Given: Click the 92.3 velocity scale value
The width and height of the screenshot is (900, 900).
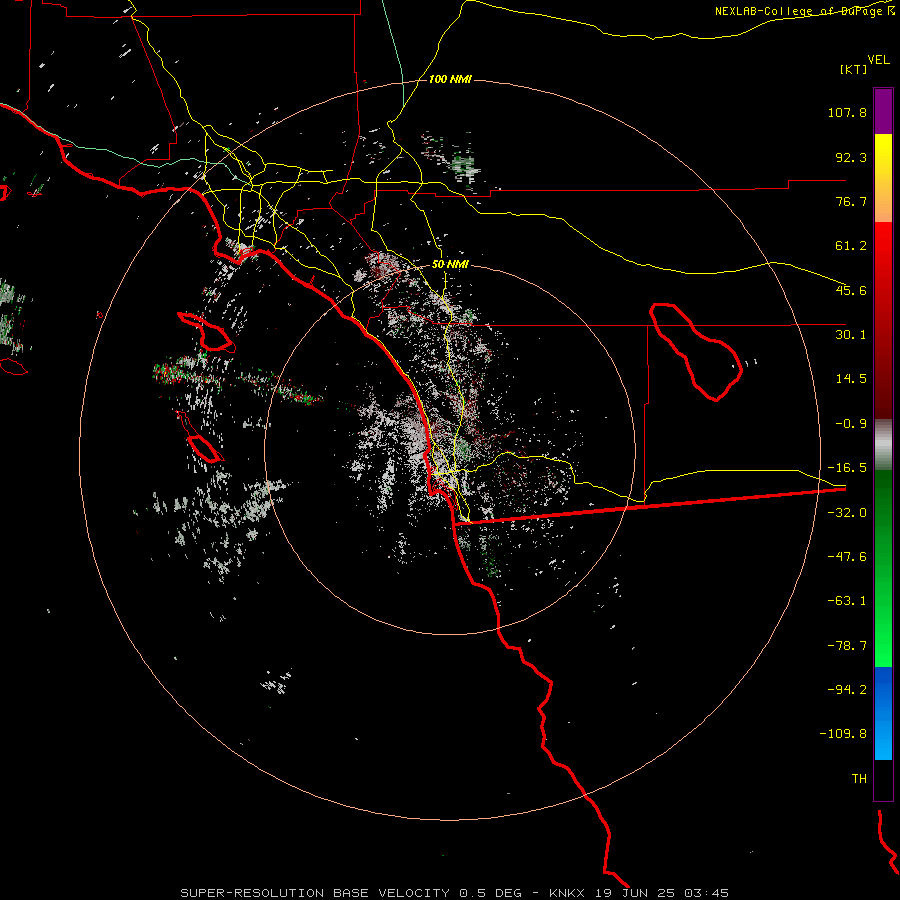Looking at the screenshot, I should click(x=851, y=157).
